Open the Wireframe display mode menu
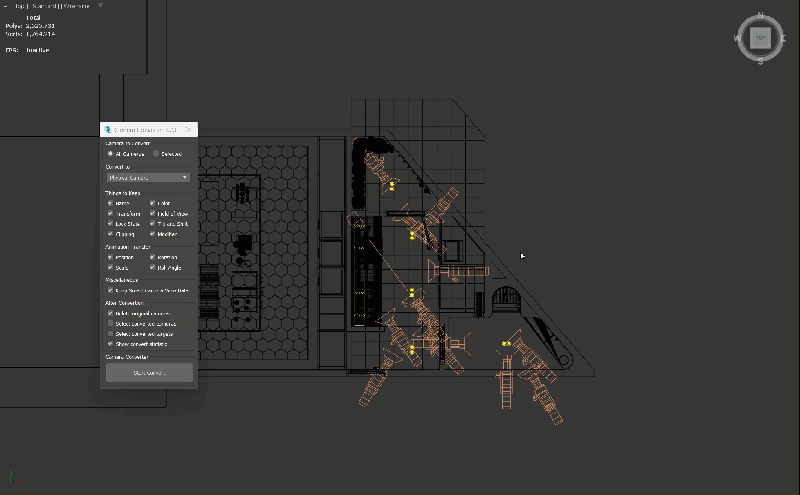 pyautogui.click(x=77, y=6)
